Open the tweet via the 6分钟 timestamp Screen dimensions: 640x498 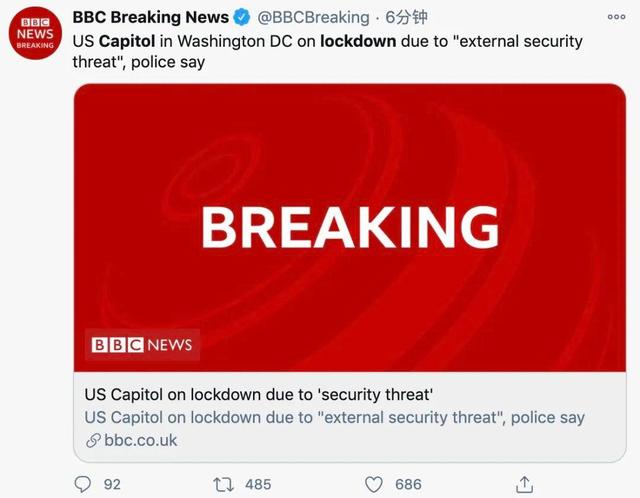(406, 18)
